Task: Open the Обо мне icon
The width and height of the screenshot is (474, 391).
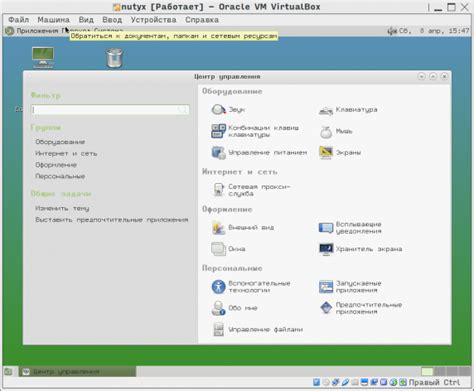Action: coord(219,308)
